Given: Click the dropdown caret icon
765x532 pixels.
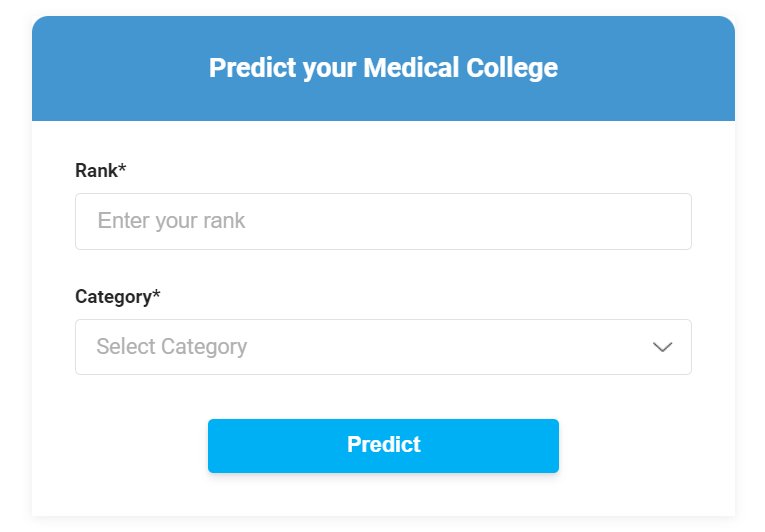Looking at the screenshot, I should click(x=662, y=347).
